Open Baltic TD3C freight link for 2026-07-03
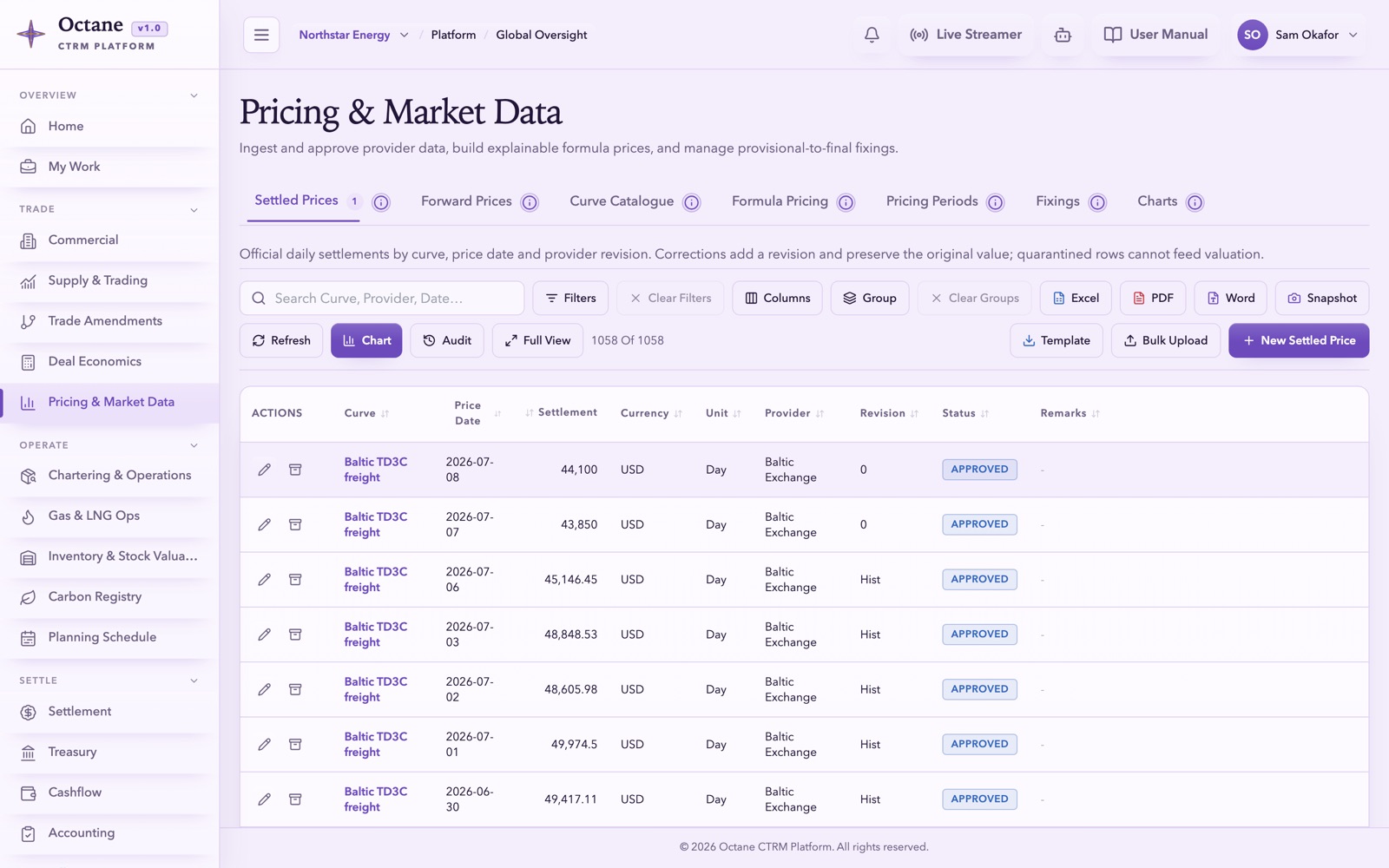Screen dimensions: 1389x868 click(375, 635)
